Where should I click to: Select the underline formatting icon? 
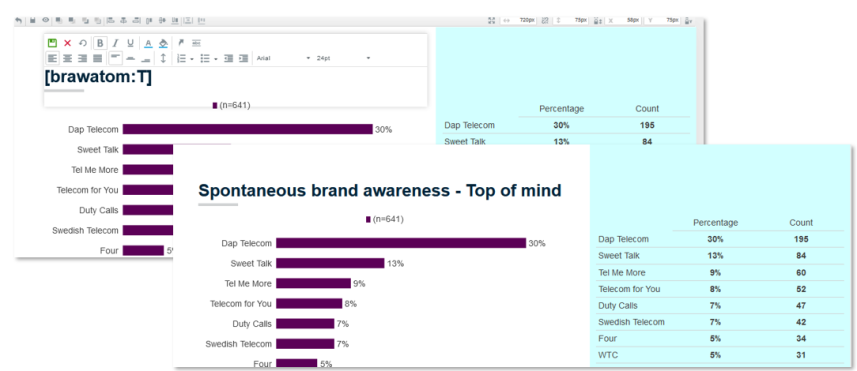[130, 43]
